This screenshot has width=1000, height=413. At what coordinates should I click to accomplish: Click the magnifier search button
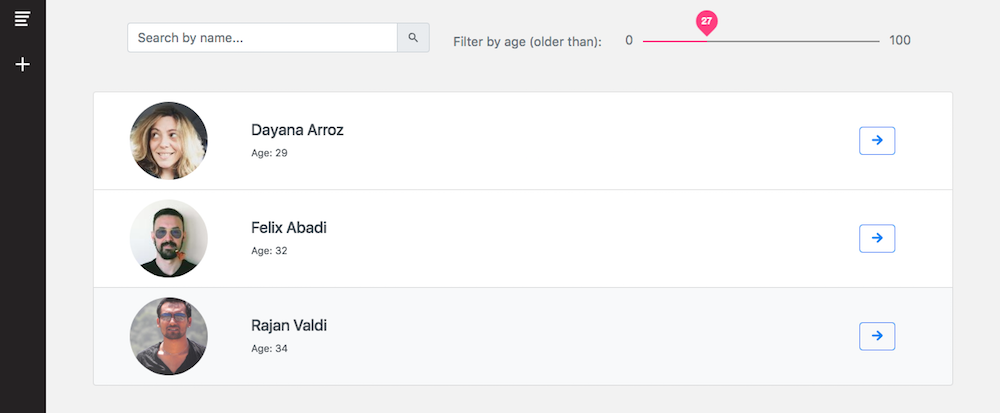(413, 38)
